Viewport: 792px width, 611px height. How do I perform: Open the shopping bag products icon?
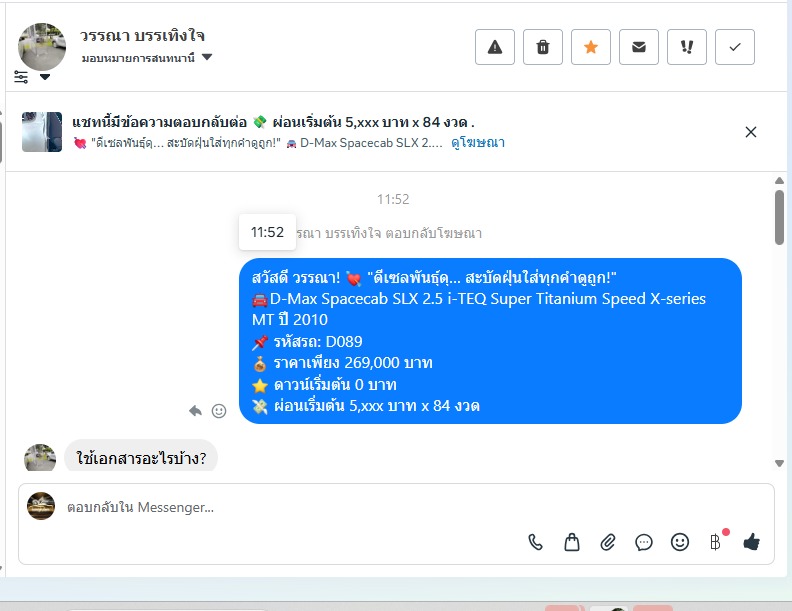point(572,542)
